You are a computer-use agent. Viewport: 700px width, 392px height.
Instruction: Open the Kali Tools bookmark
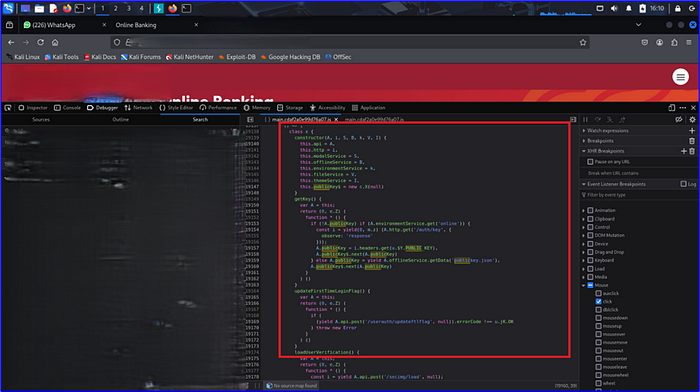pyautogui.click(x=62, y=57)
